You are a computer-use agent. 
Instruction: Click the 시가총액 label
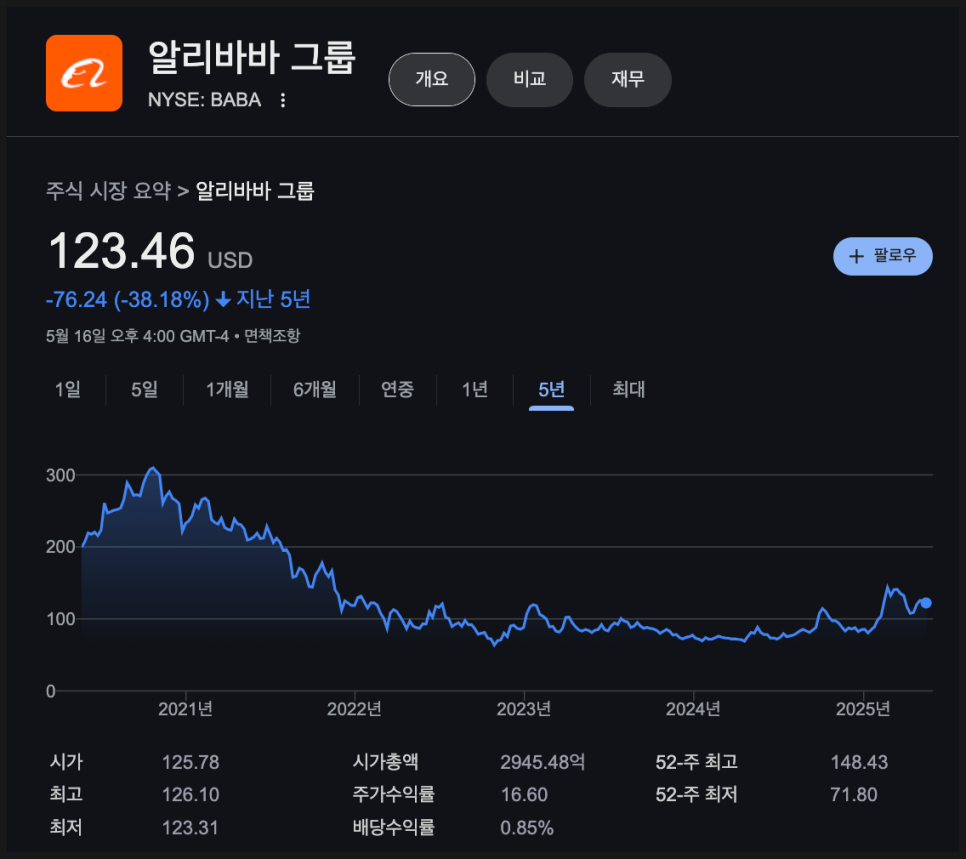click(386, 762)
